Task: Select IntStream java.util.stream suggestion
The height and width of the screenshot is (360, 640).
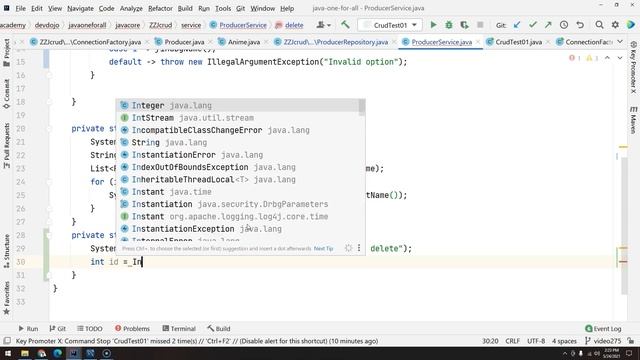Action: 238,118
